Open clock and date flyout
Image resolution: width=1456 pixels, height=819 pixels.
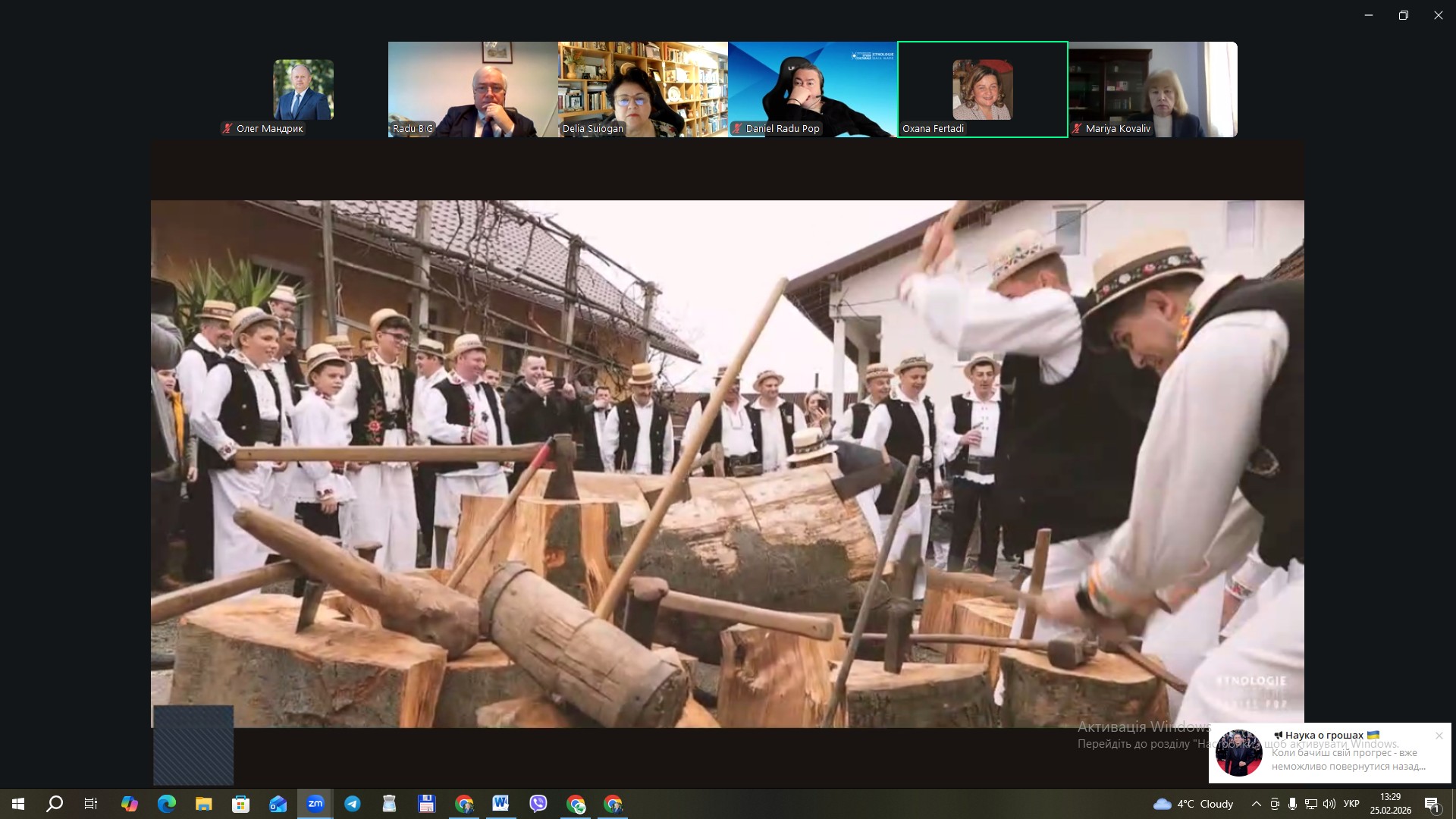[1390, 804]
